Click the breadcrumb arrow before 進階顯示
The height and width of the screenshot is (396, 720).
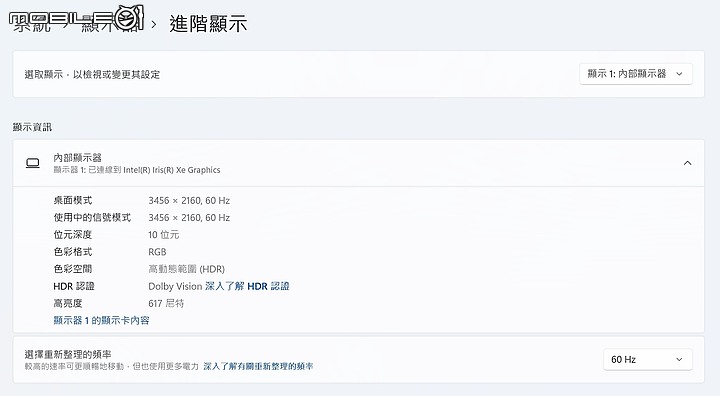pos(154,24)
